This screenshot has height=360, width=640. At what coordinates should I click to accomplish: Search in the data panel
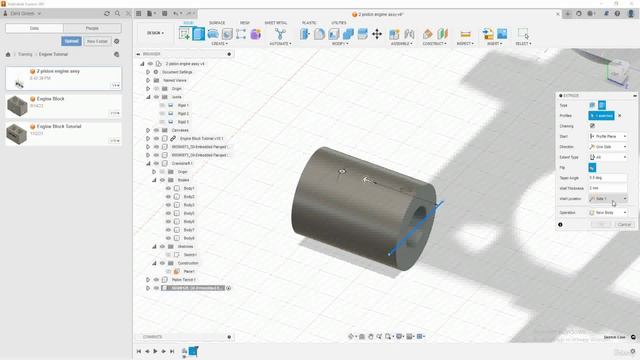pyautogui.click(x=118, y=13)
